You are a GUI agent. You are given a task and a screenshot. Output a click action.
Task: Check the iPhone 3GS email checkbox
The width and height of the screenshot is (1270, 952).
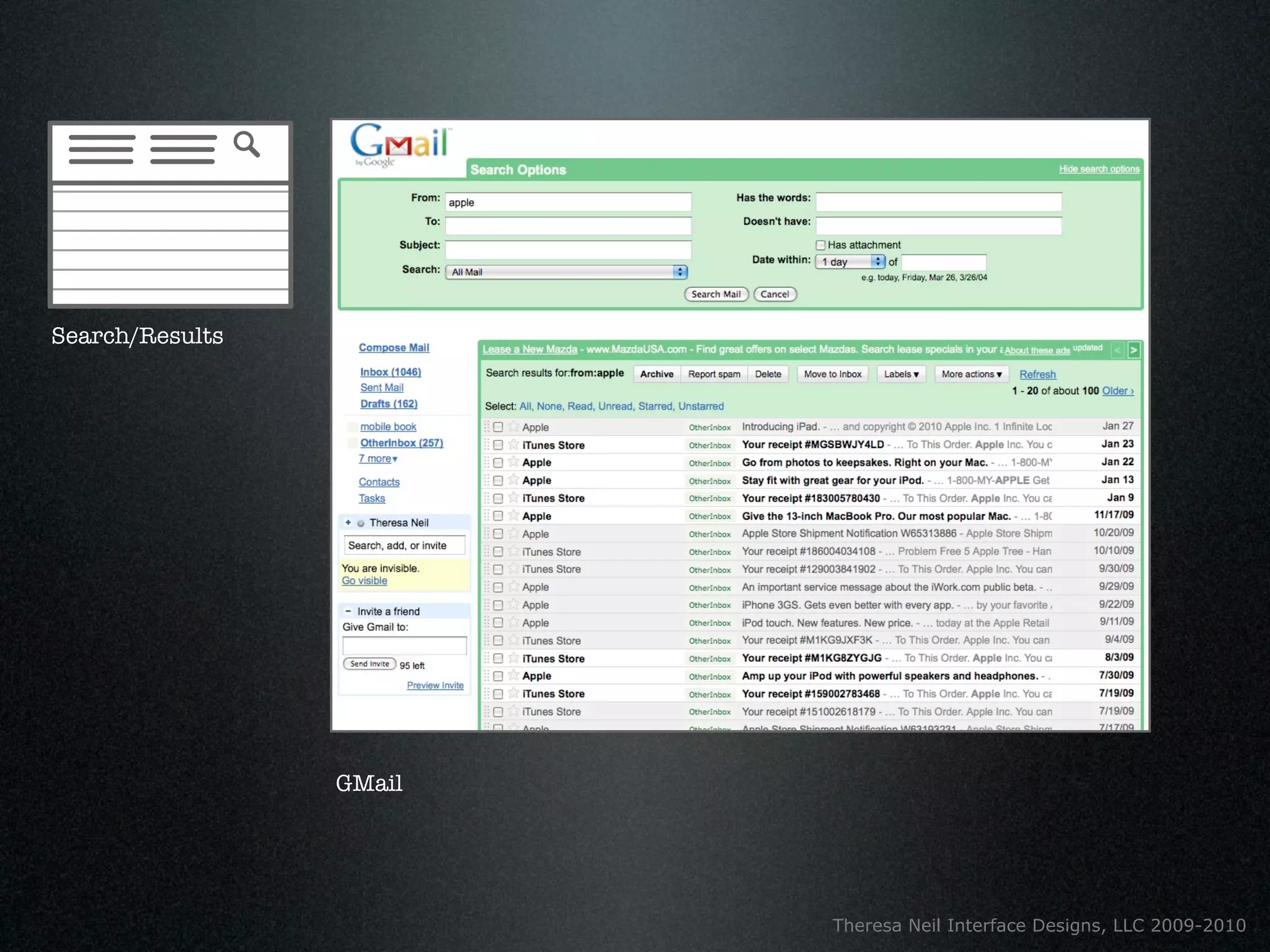pos(498,605)
